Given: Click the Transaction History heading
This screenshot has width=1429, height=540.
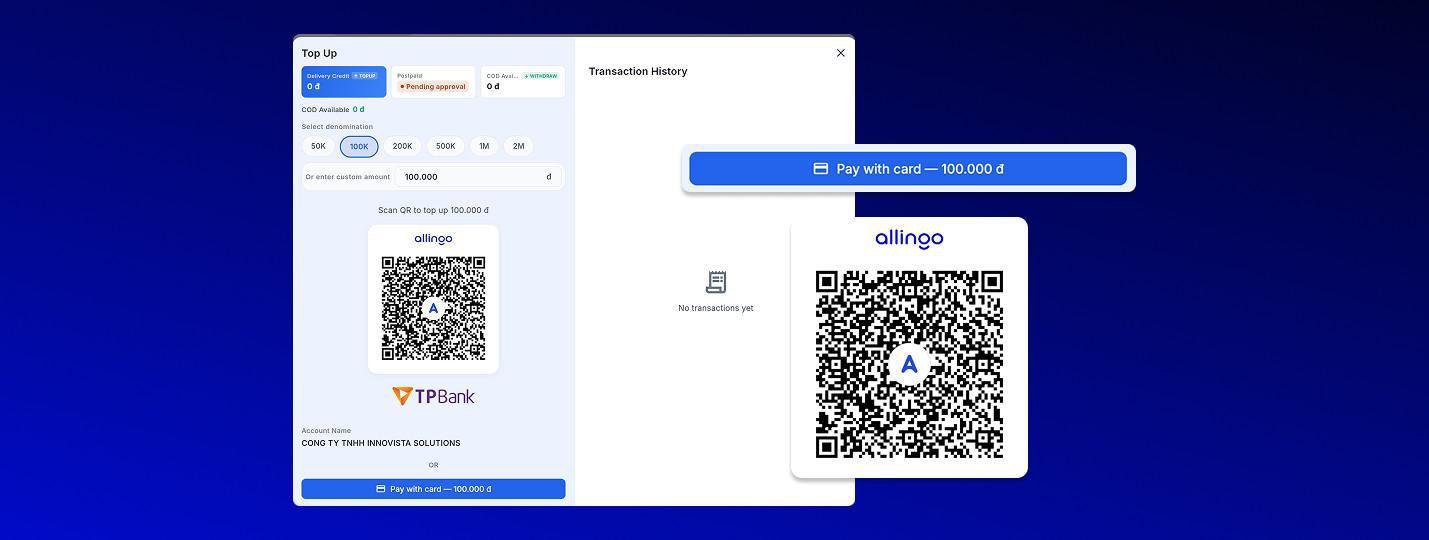Looking at the screenshot, I should 638,71.
